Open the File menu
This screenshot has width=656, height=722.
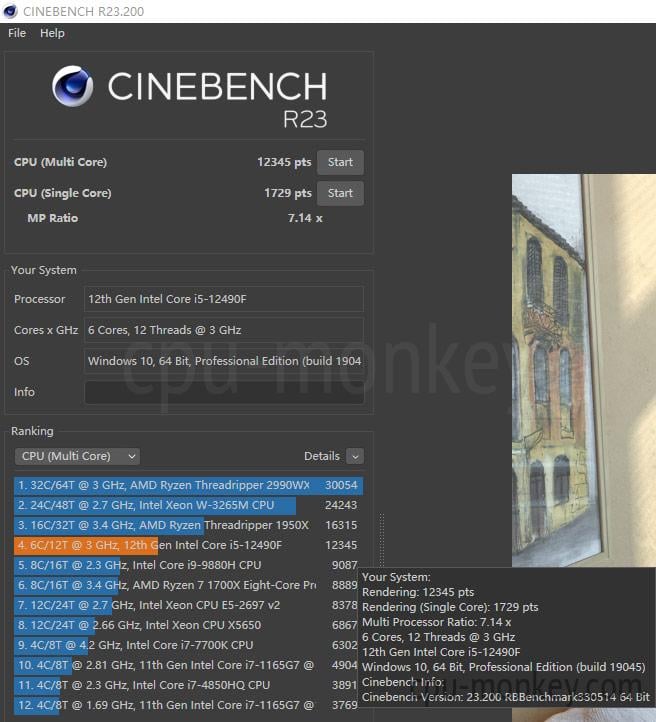[17, 33]
